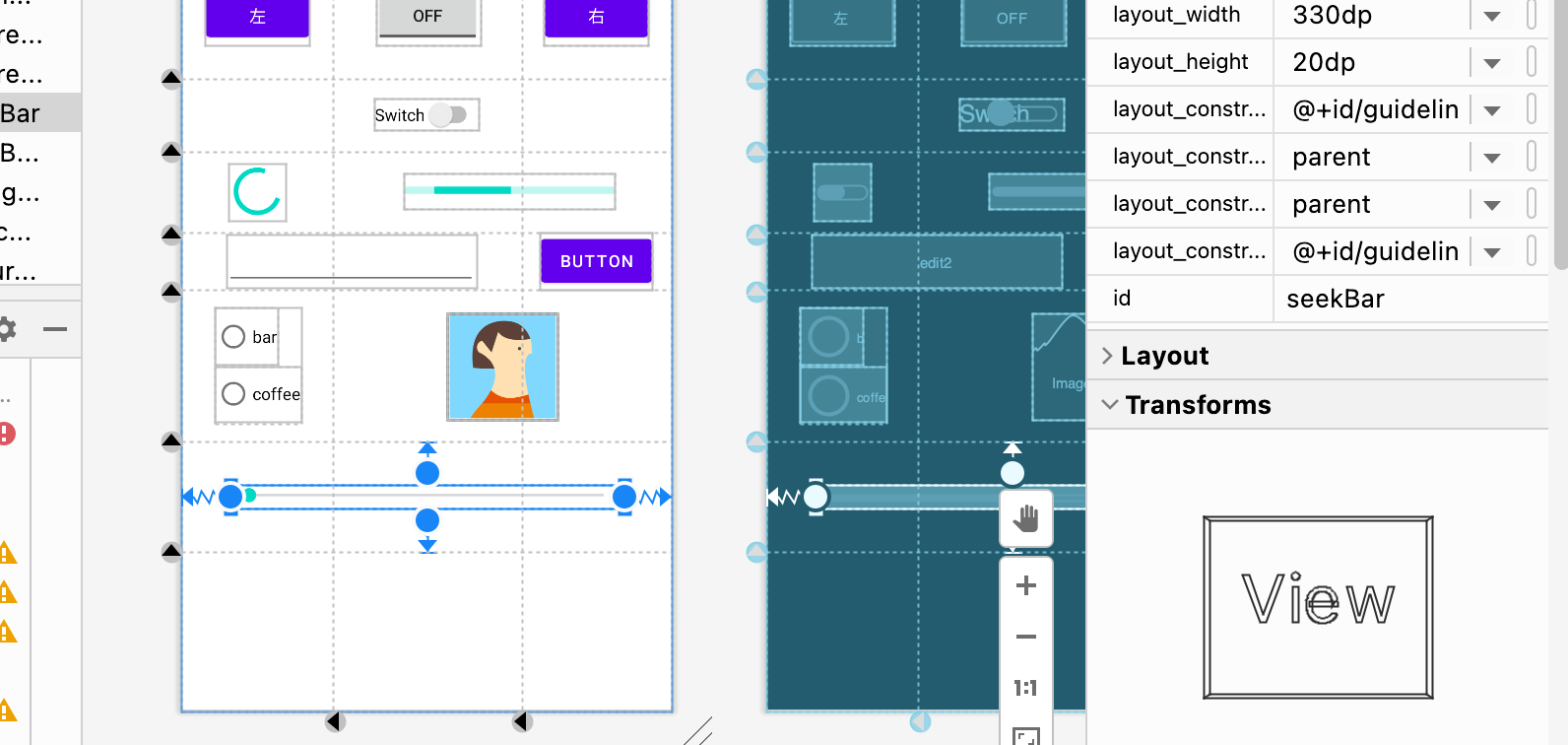The height and width of the screenshot is (745, 1568).
Task: Click the underlined EditText field in design view
Action: [352, 261]
